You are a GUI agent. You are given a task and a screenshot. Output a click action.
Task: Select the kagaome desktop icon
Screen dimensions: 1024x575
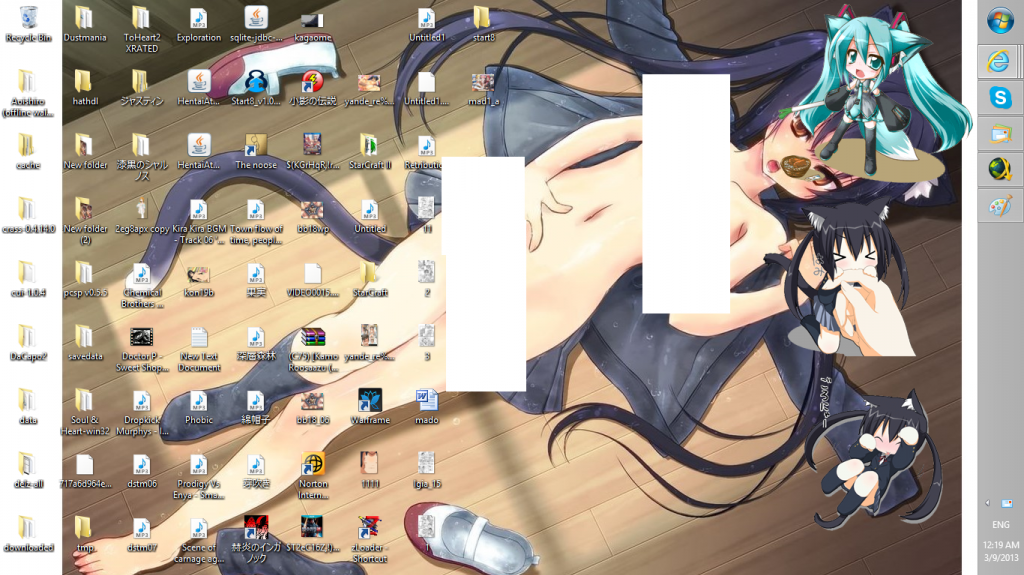point(312,24)
